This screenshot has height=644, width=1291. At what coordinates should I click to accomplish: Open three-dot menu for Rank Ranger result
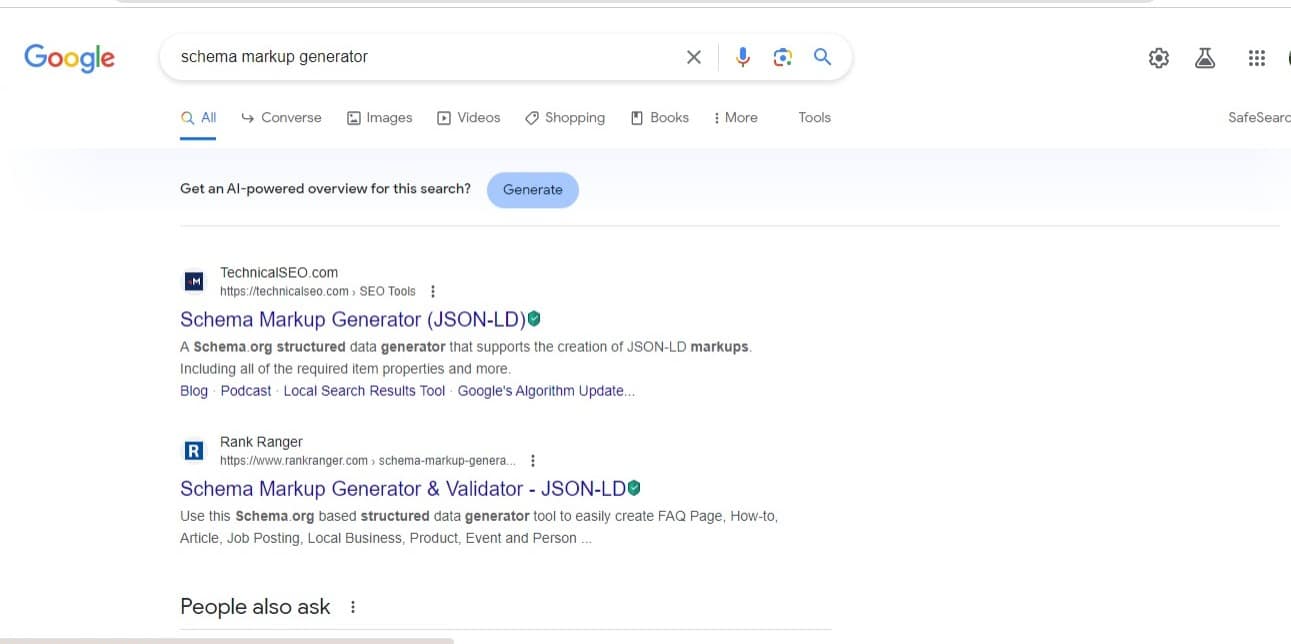click(533, 461)
